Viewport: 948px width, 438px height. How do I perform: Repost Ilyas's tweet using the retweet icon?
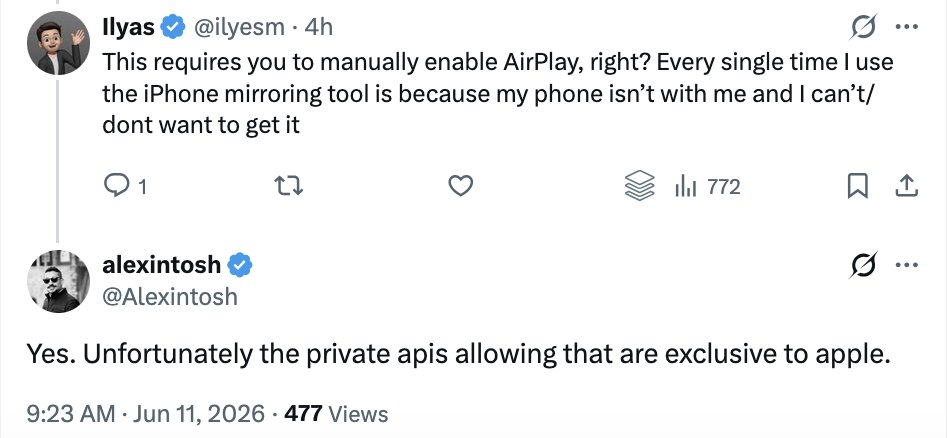288,187
